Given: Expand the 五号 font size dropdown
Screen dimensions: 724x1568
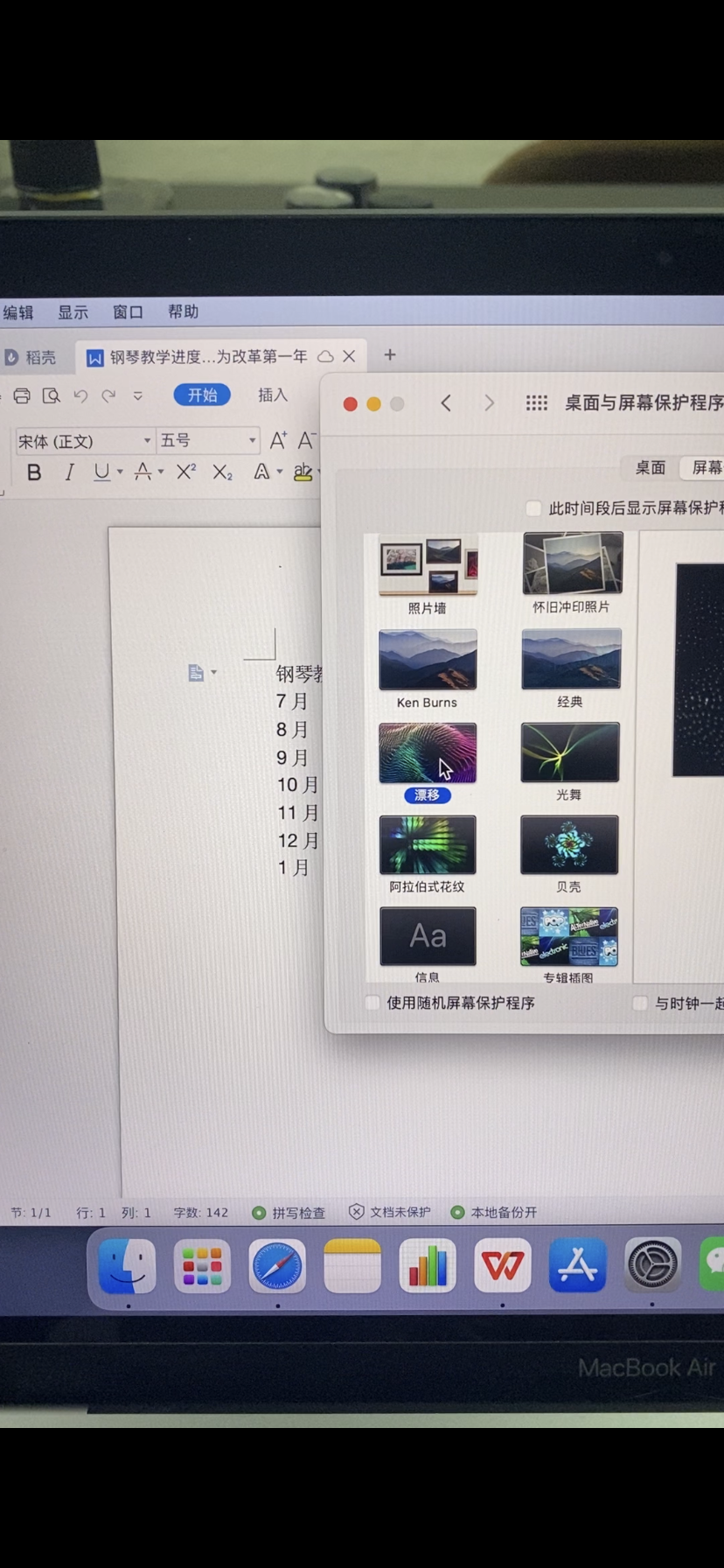Looking at the screenshot, I should point(252,441).
